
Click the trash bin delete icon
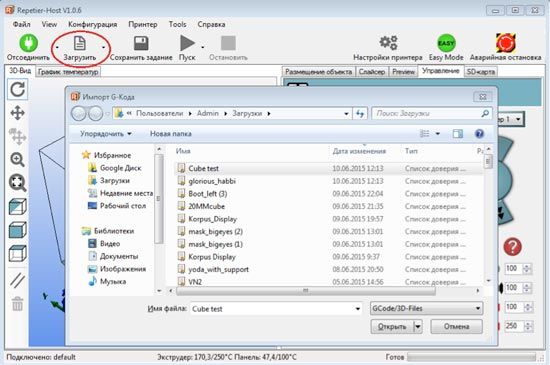[18, 304]
